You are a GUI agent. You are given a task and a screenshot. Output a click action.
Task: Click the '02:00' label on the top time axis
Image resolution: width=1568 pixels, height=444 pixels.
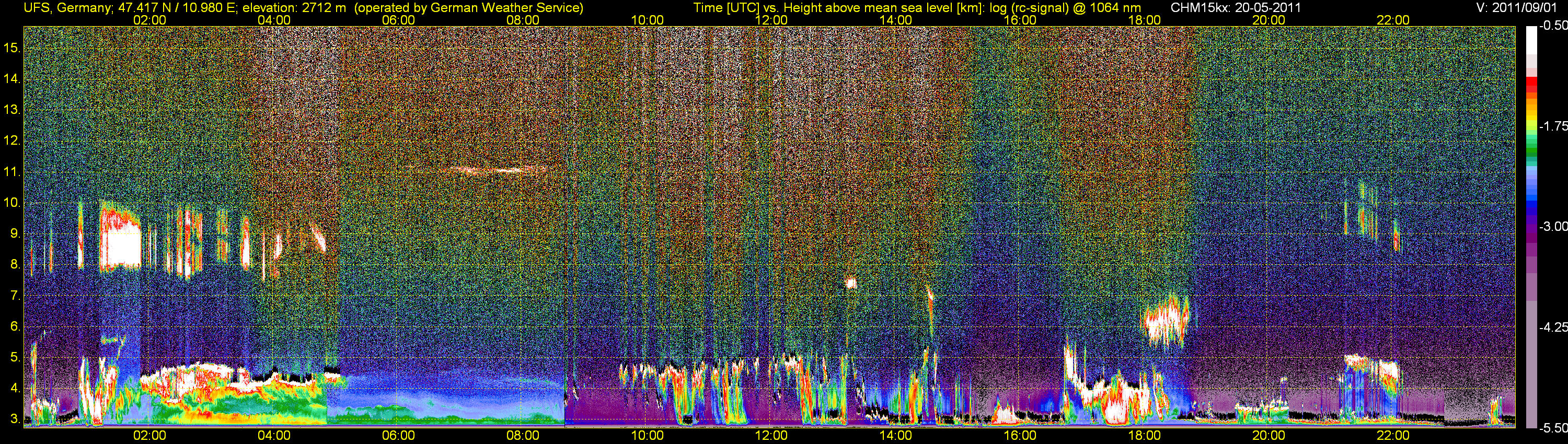coord(149,20)
